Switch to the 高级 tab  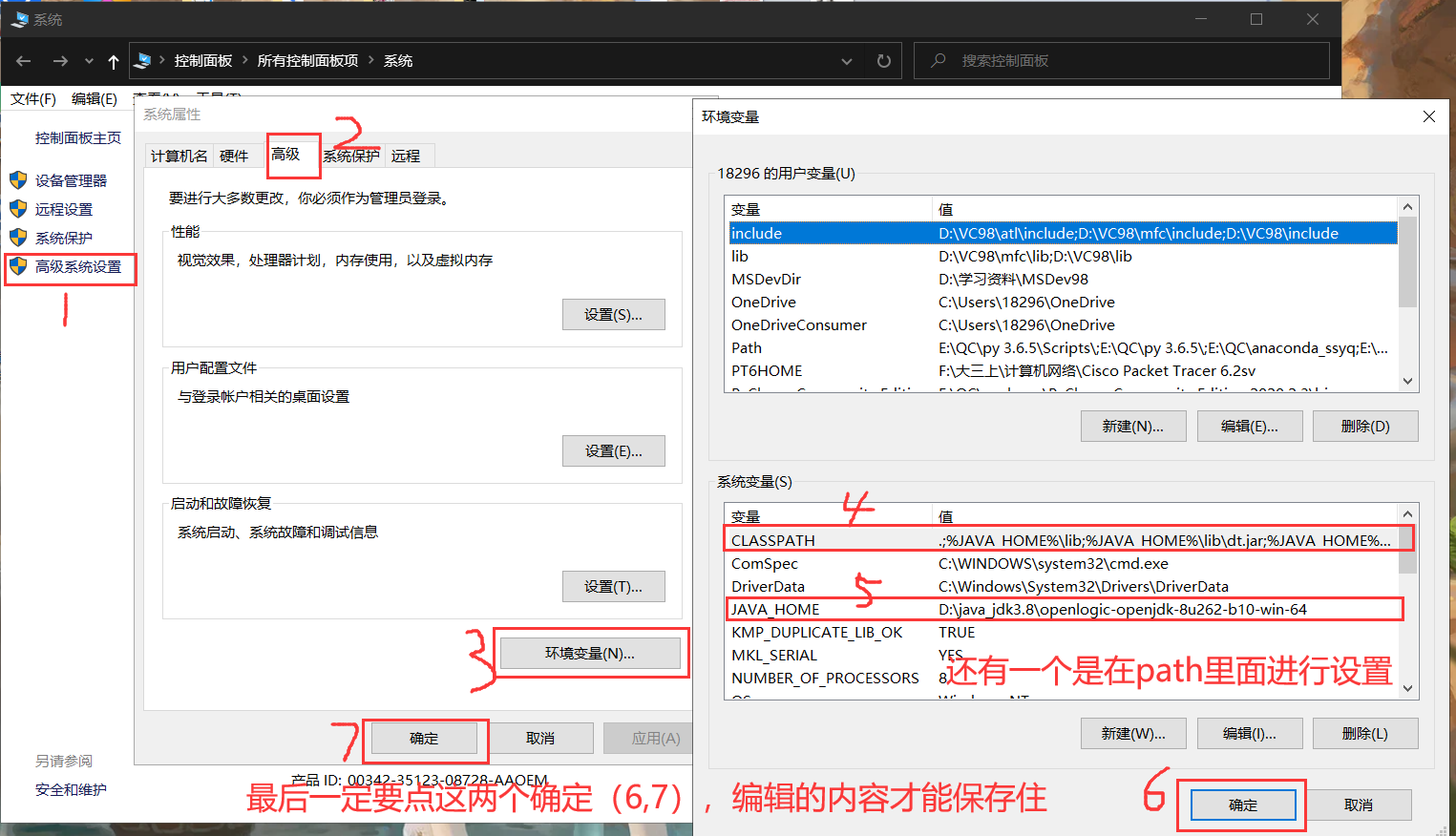285,154
